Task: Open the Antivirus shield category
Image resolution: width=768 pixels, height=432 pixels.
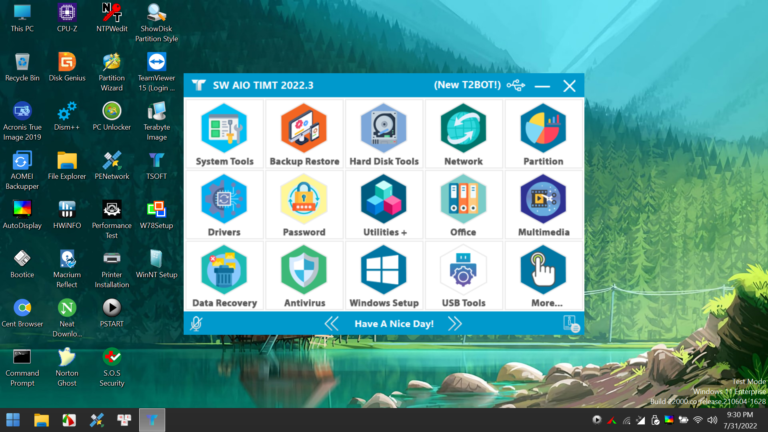Action: [x=304, y=276]
